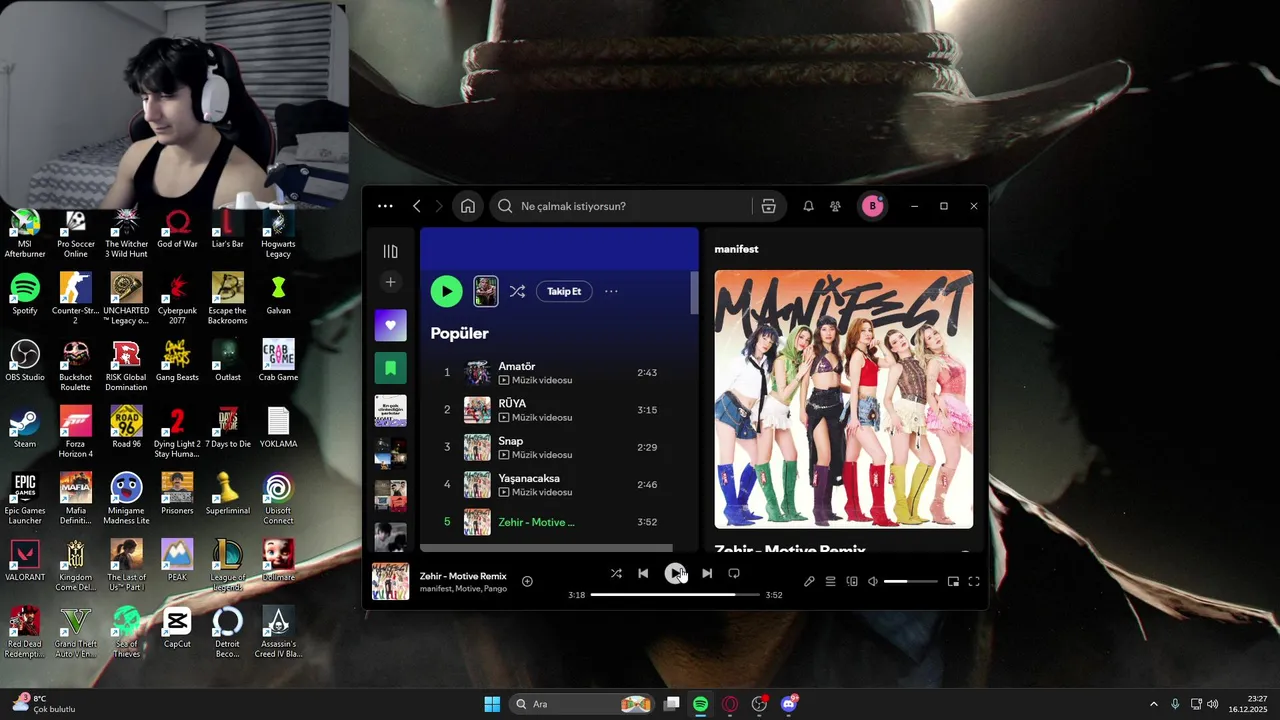Go back in Spotify navigation
The image size is (1280, 720).
coord(417,206)
